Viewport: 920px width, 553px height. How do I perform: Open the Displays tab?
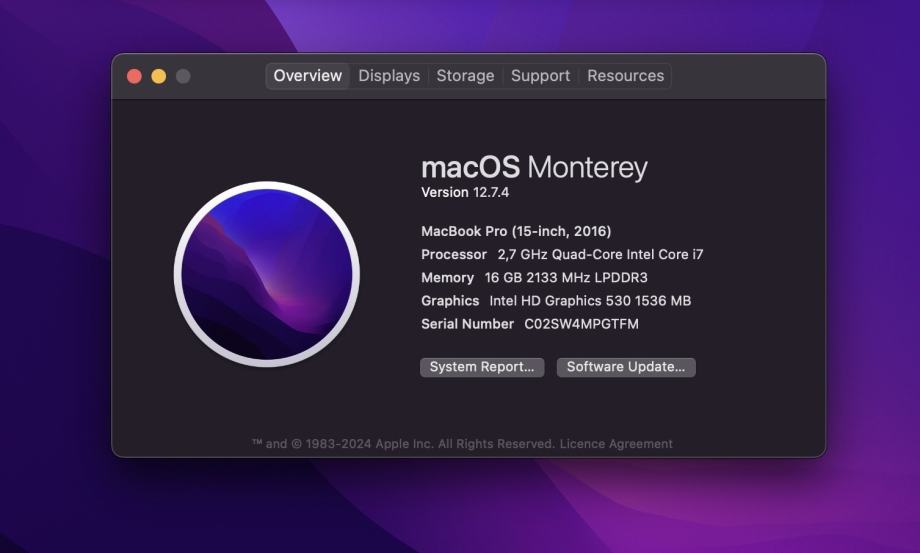389,76
